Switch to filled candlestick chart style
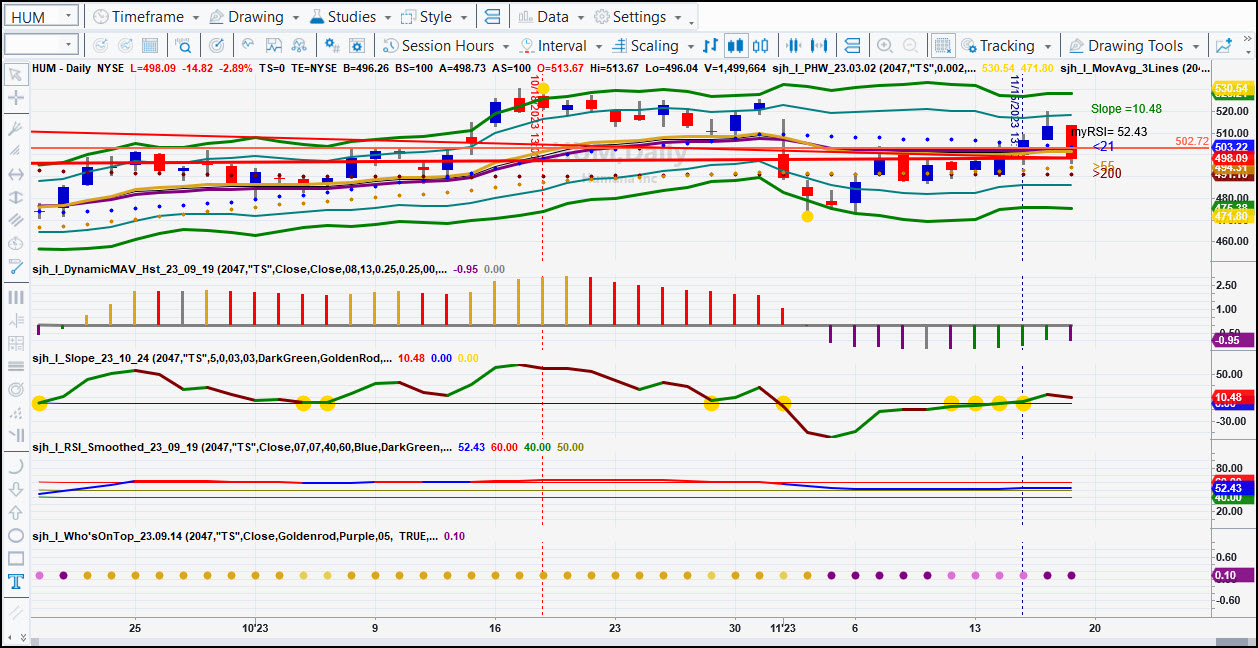The width and height of the screenshot is (1258, 648). point(736,46)
